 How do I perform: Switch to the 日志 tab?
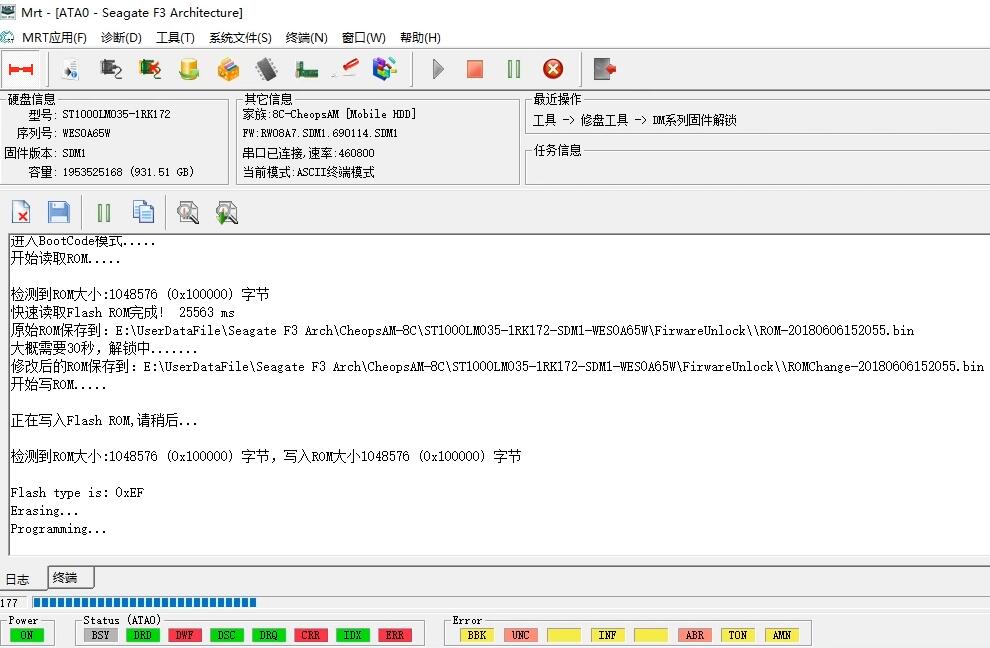[18, 579]
